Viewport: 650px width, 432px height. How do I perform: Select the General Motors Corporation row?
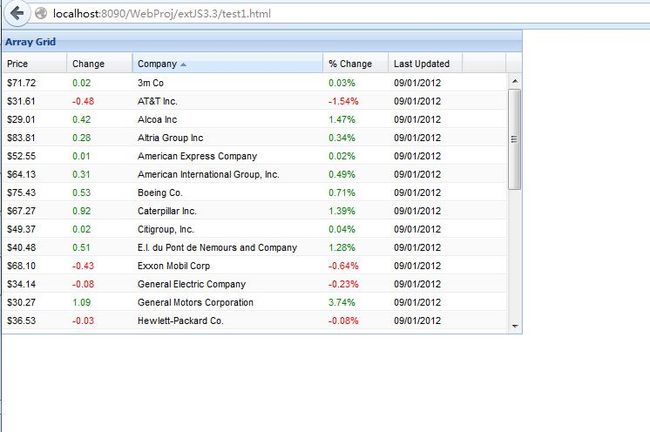pos(255,301)
